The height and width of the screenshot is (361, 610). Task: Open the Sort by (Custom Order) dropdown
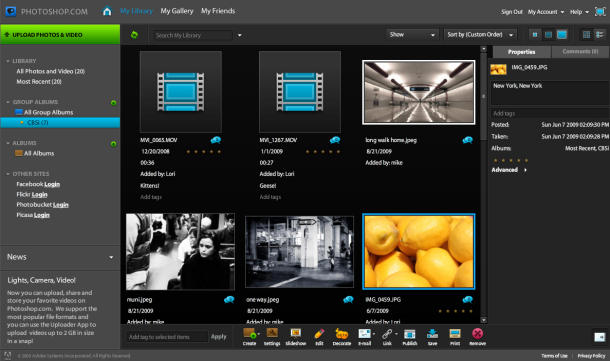480,35
